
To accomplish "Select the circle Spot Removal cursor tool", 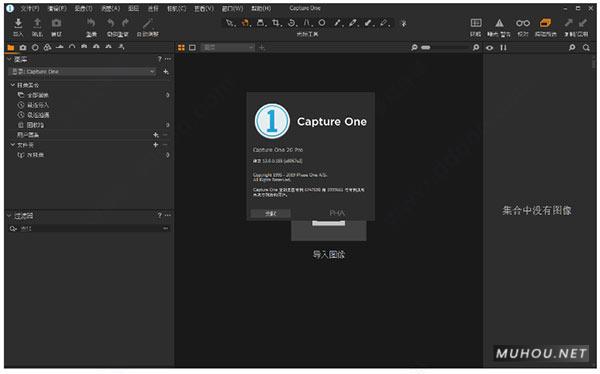I will [x=322, y=23].
